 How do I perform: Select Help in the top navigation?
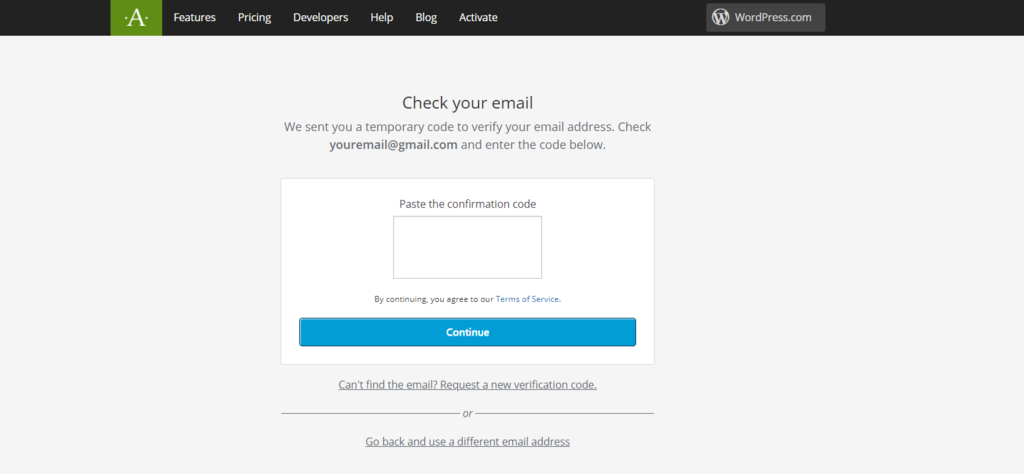tap(381, 17)
